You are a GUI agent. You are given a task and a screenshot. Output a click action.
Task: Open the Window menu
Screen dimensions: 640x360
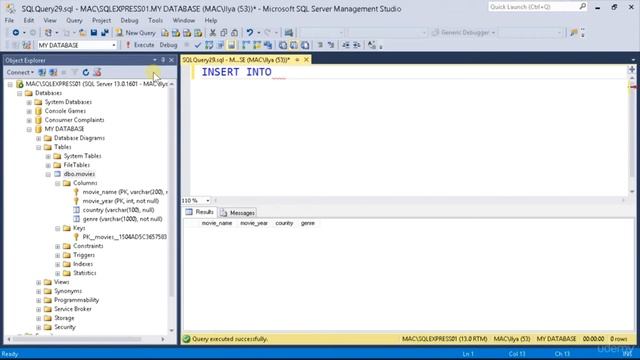pos(184,20)
